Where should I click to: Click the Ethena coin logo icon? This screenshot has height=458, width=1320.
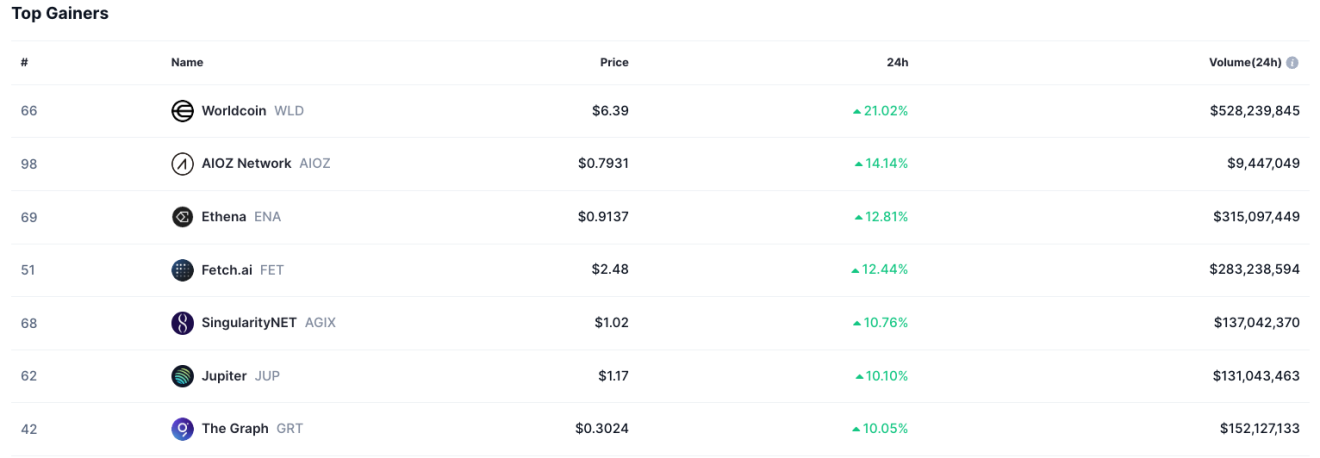pos(182,217)
